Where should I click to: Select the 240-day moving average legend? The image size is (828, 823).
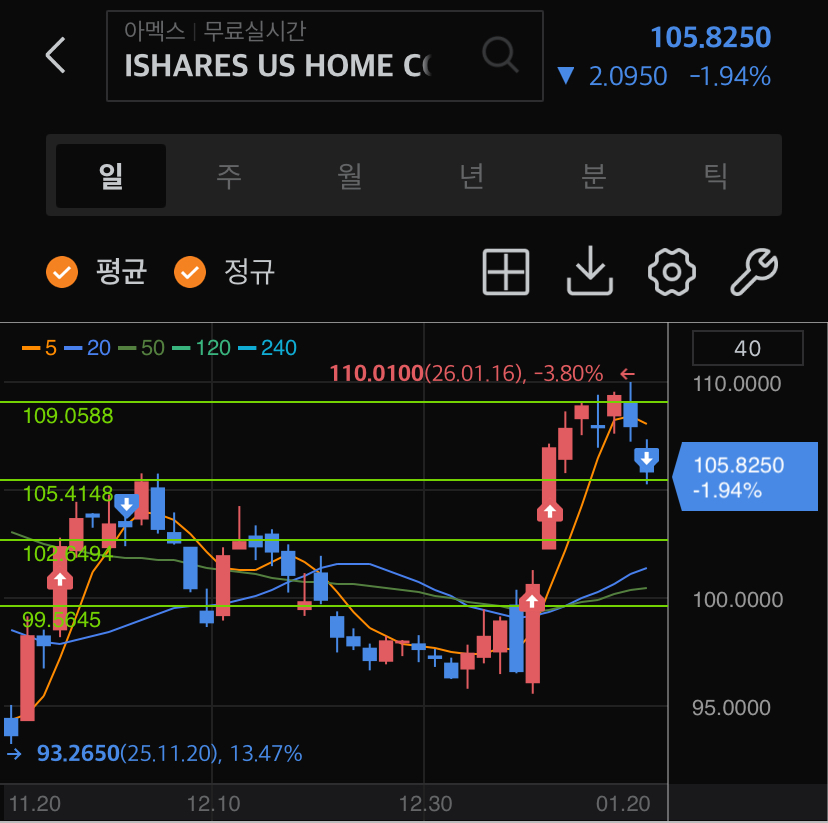coord(267,348)
